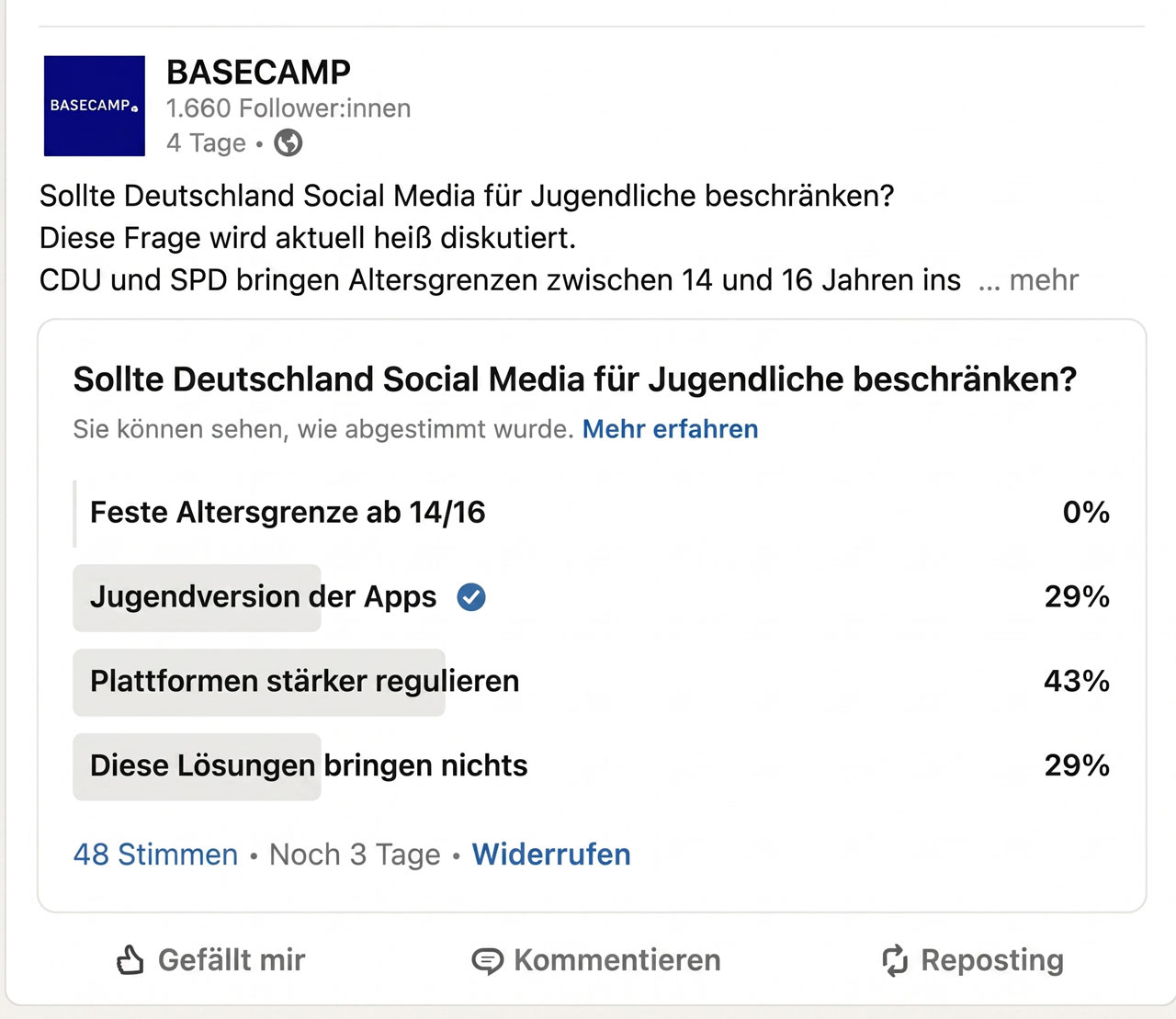Click the thumbs-up like icon
Viewport: 1176px width, 1019px height.
[x=130, y=960]
